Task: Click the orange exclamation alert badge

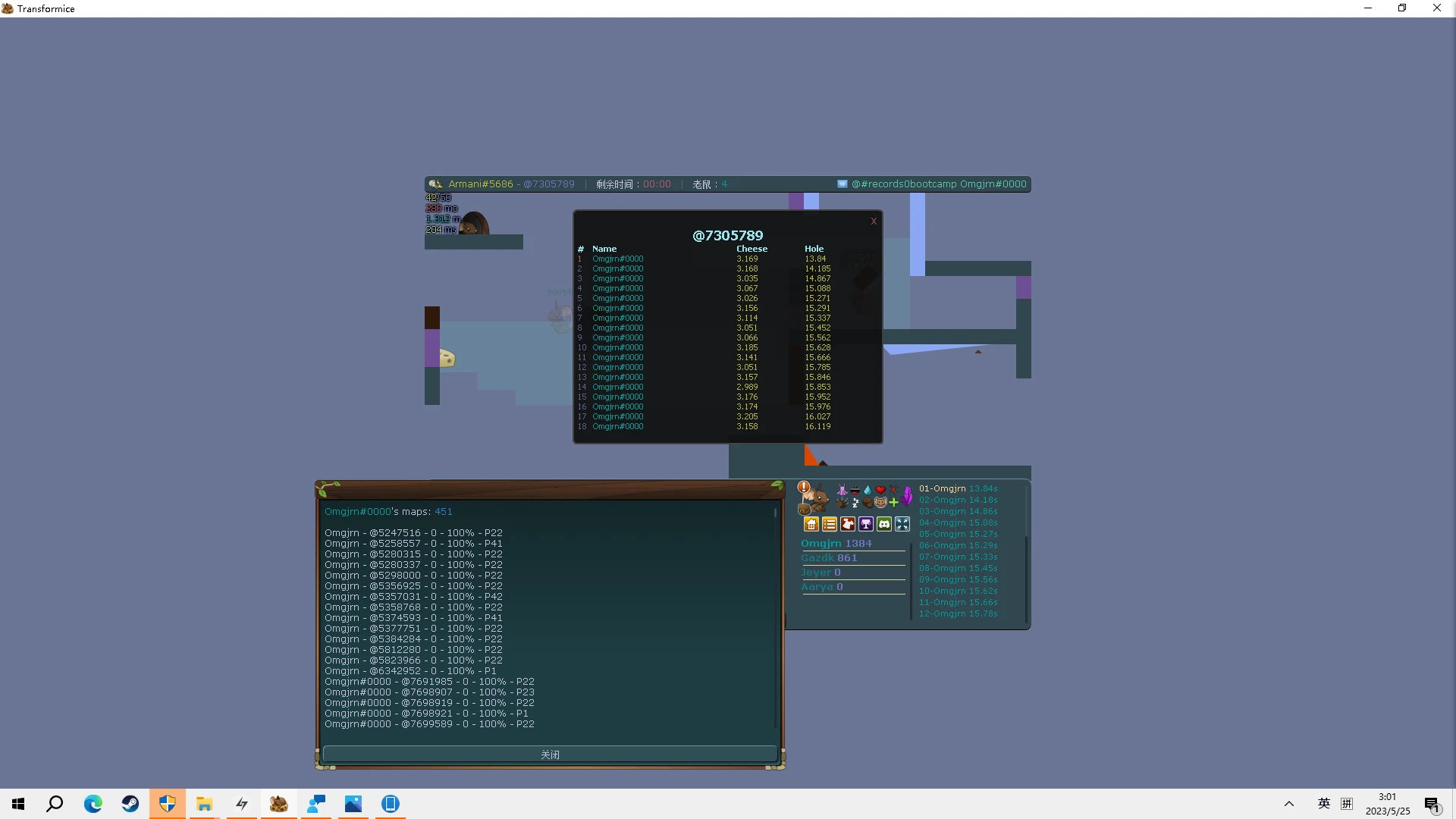Action: 804,487
